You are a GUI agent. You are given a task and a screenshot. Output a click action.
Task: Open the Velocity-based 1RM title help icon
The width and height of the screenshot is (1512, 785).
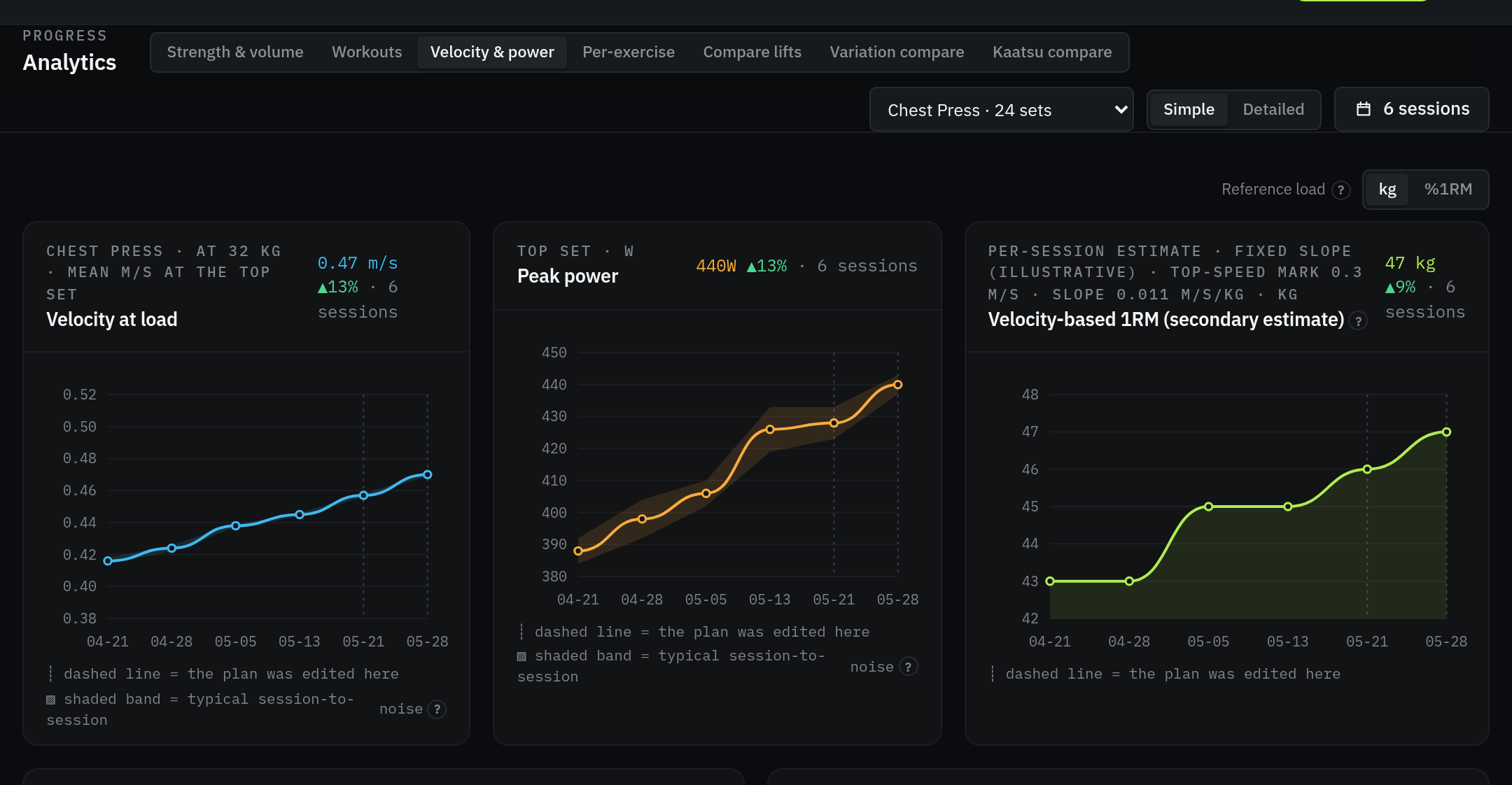(1358, 320)
